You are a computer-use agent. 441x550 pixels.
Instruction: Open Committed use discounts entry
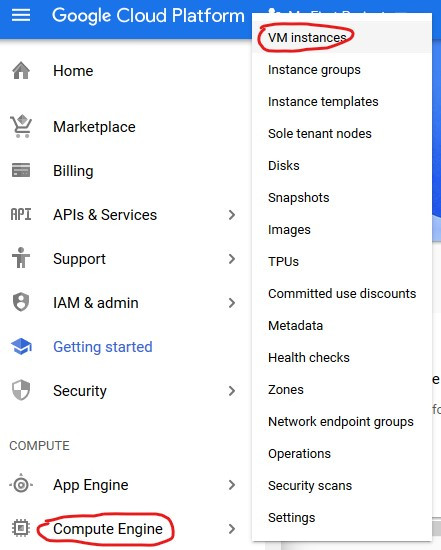[342, 294]
